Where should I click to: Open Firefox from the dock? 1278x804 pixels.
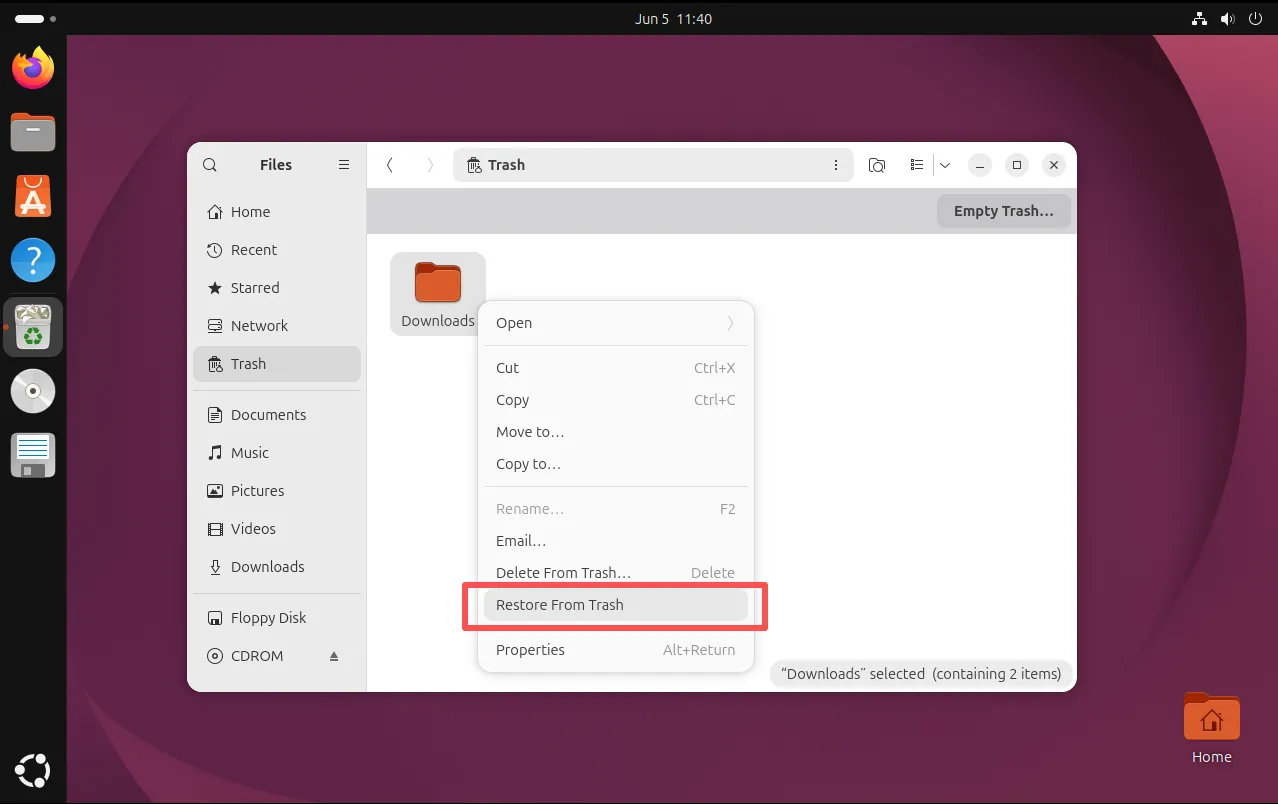[x=33, y=67]
